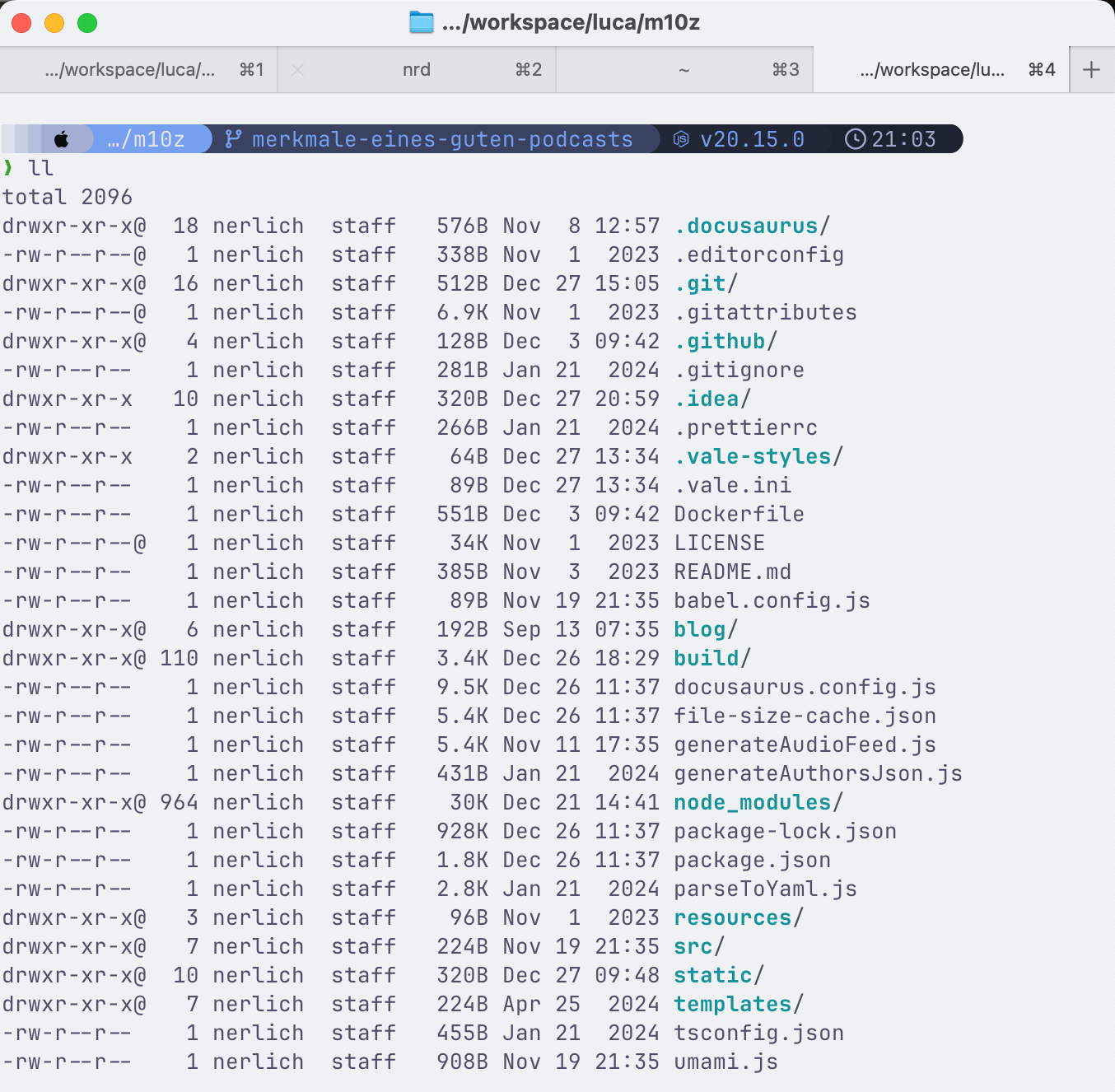The image size is (1115, 1092).
Task: Click the blog/ directory name
Action: [x=707, y=629]
